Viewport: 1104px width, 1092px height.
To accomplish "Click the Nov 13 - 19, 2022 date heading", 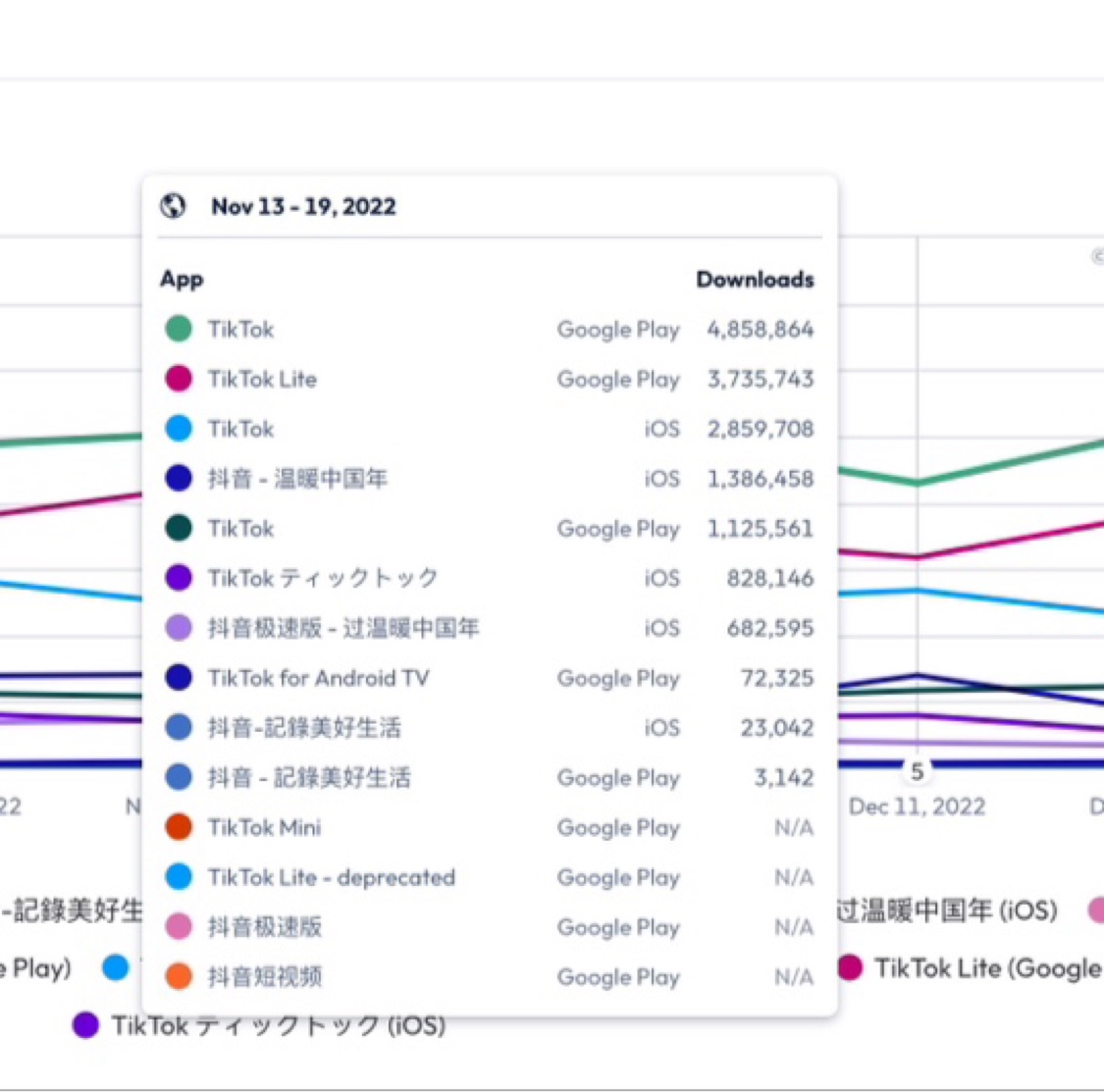I will pos(303,207).
